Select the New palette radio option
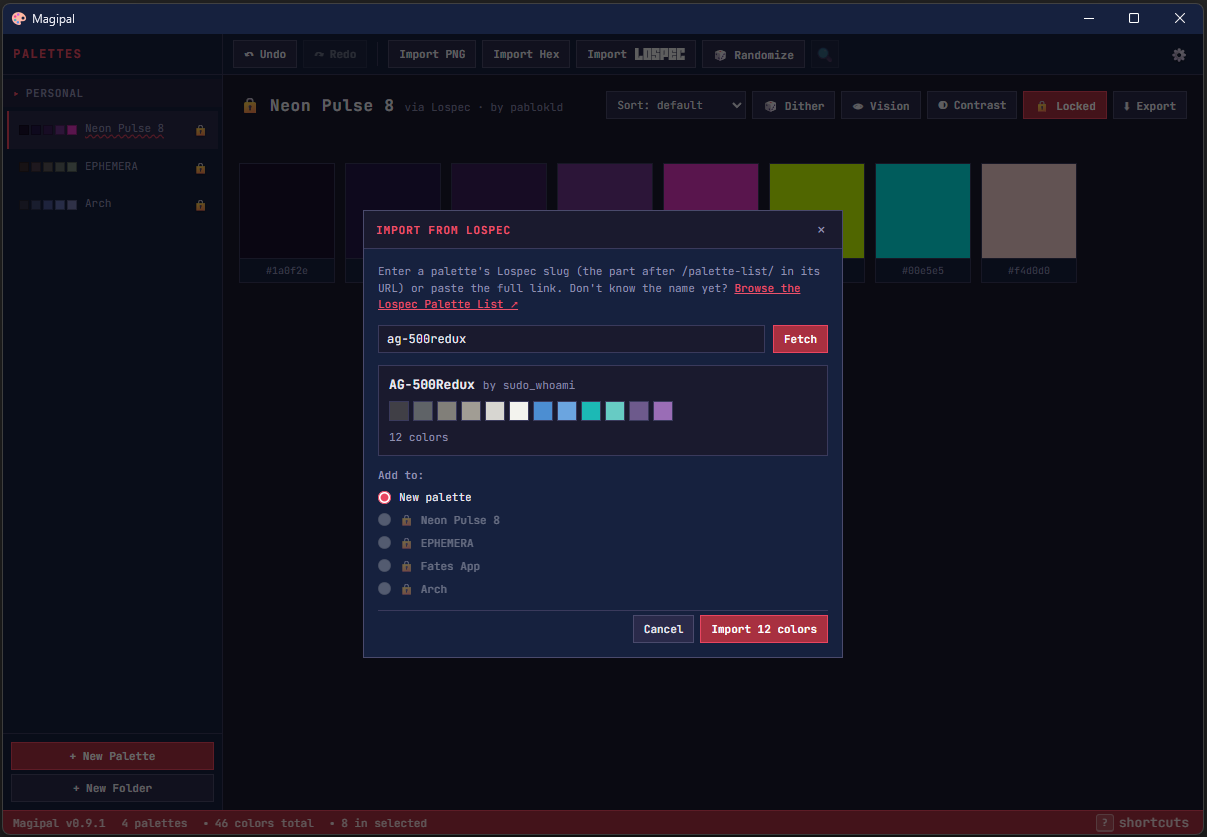 pyautogui.click(x=384, y=497)
